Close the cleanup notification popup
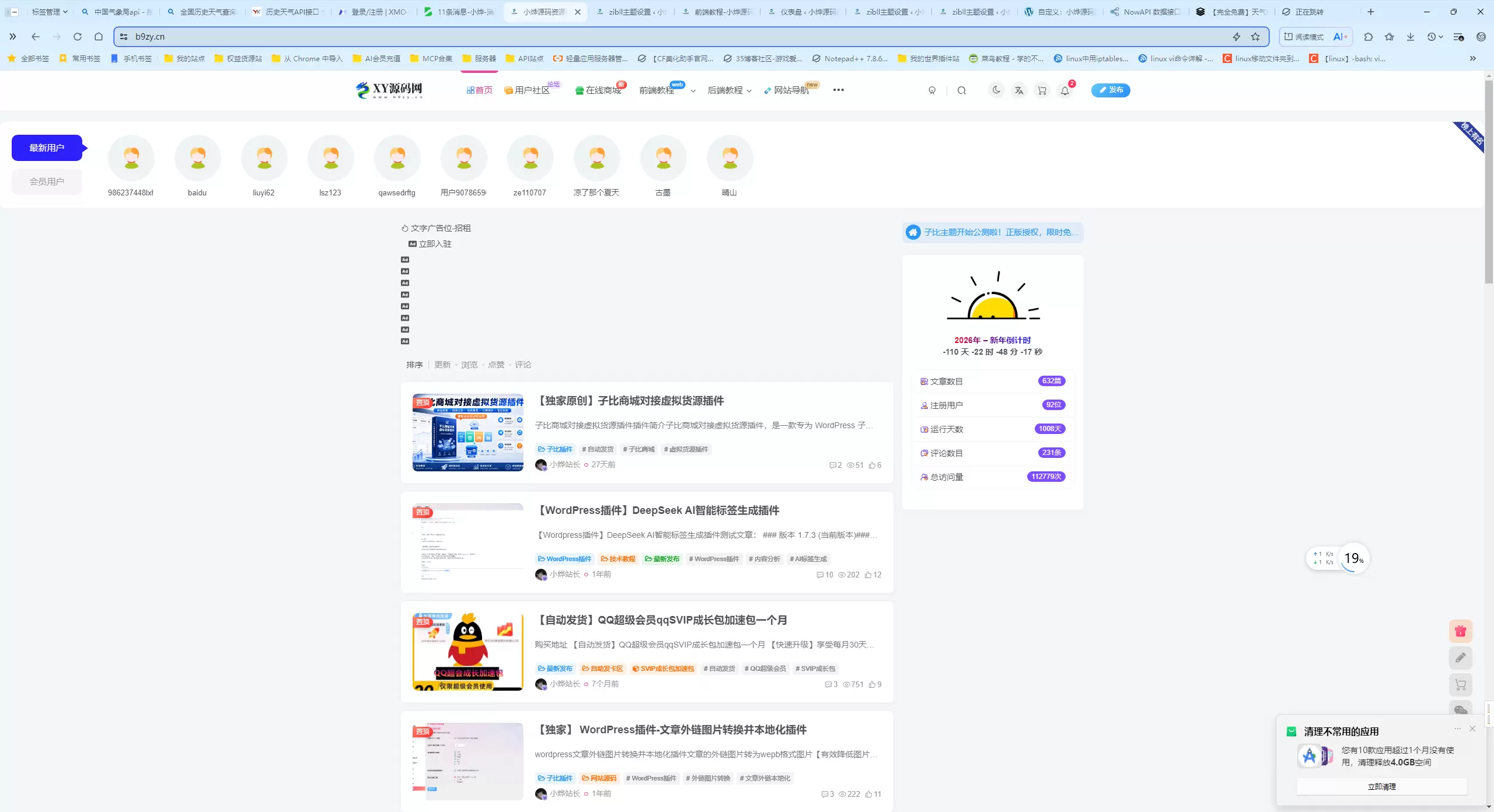This screenshot has height=812, width=1494. tap(1472, 729)
